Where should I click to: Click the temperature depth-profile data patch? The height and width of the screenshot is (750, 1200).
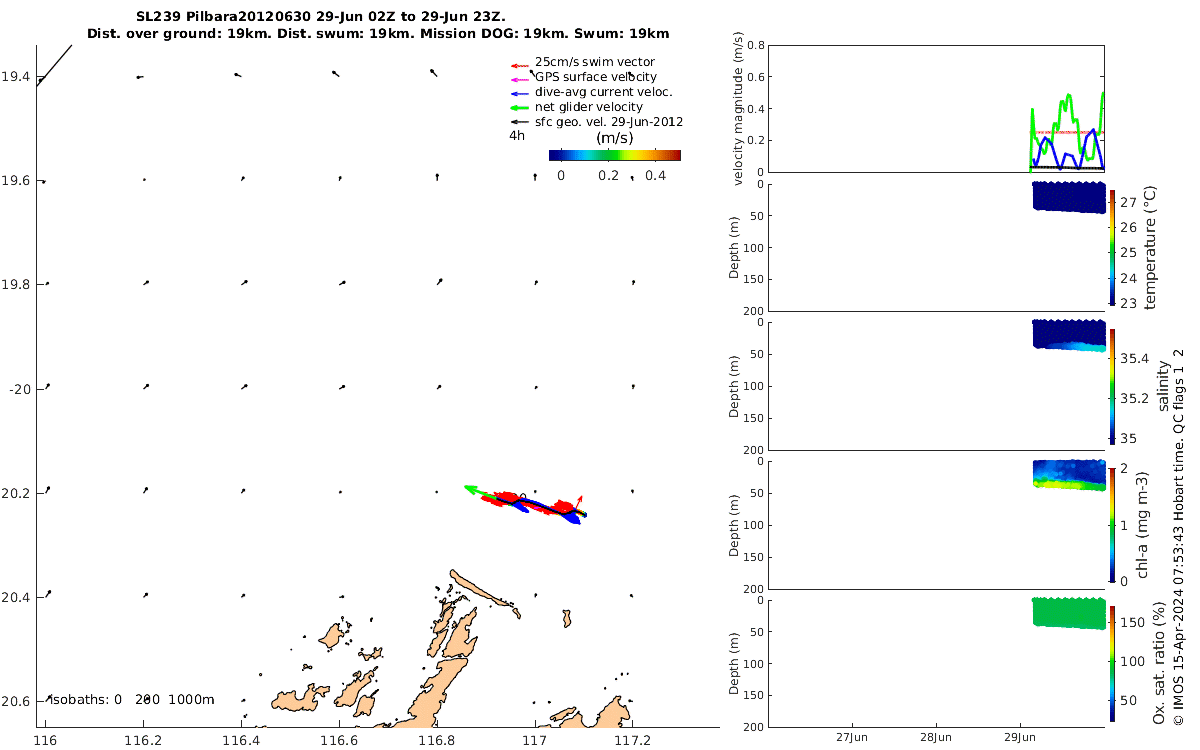1069,197
